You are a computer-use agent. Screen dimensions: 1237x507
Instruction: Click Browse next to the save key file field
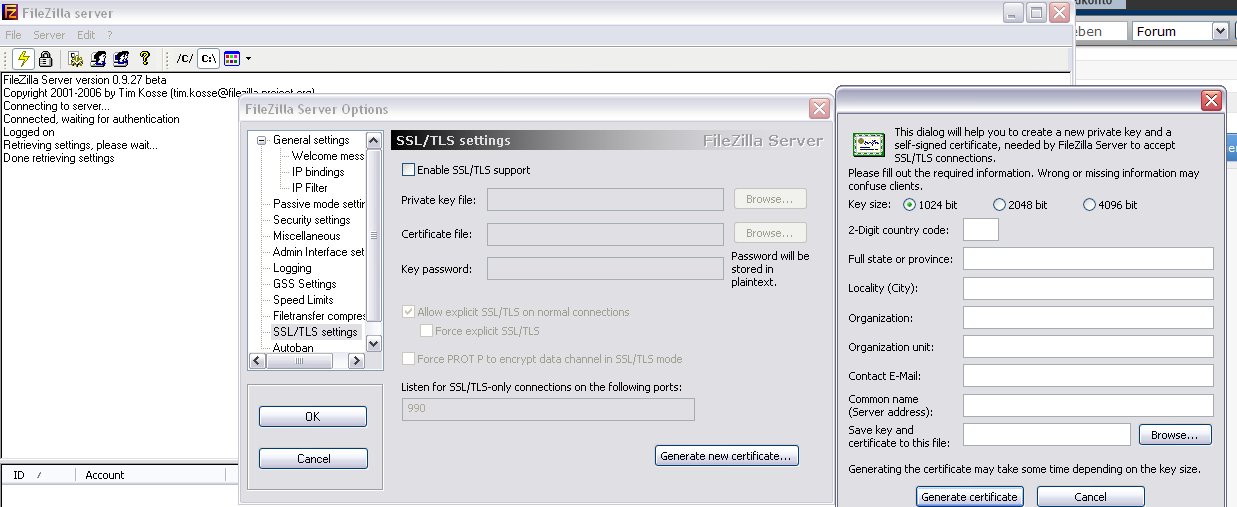pos(1174,435)
